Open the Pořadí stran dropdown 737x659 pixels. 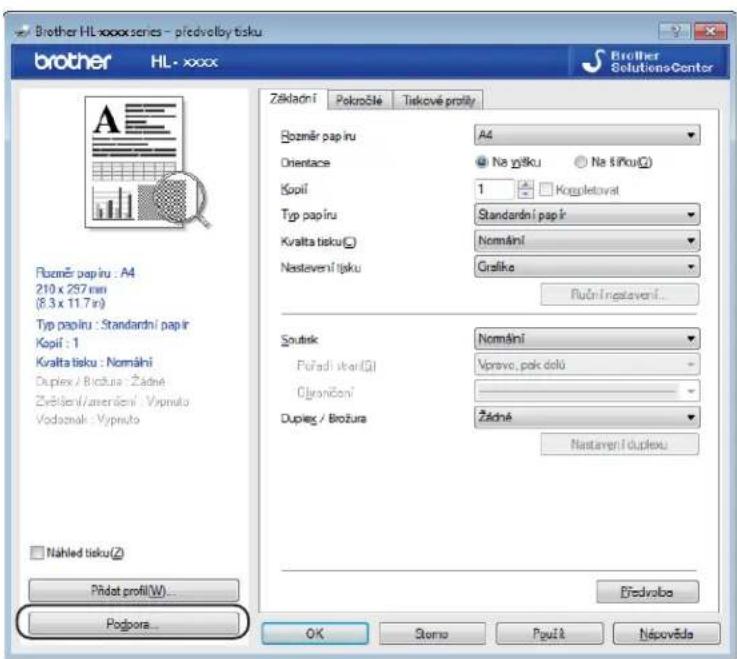587,365
